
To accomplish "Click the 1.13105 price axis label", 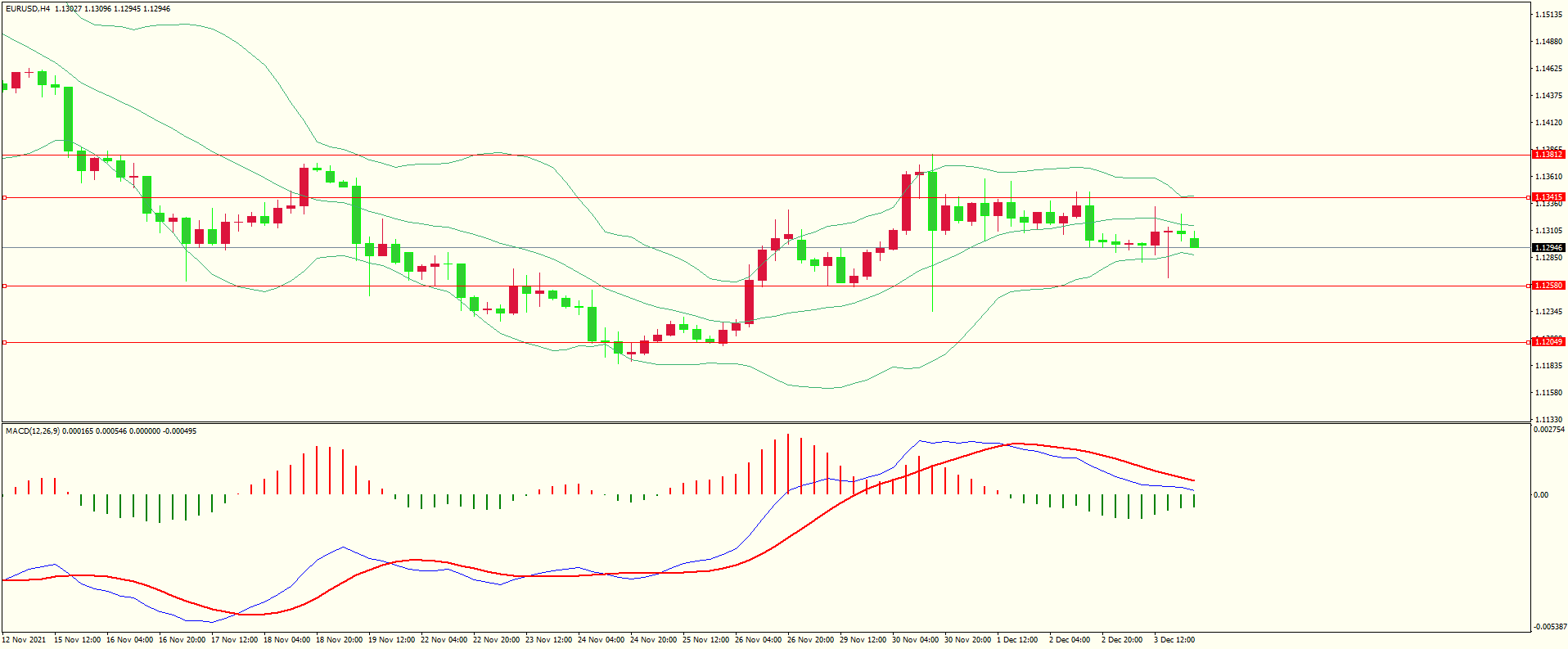I will click(1548, 231).
